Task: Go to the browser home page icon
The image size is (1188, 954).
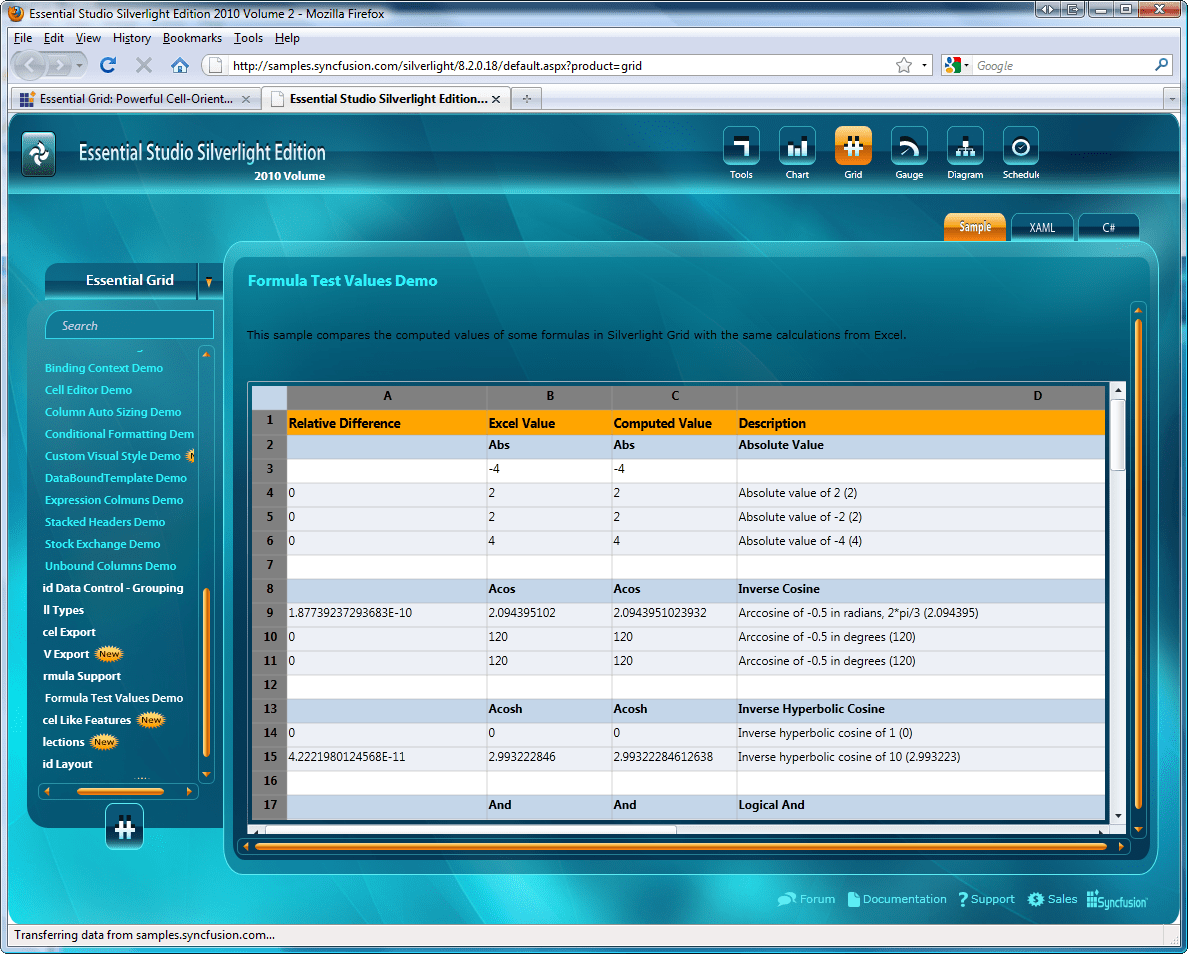Action: point(180,65)
